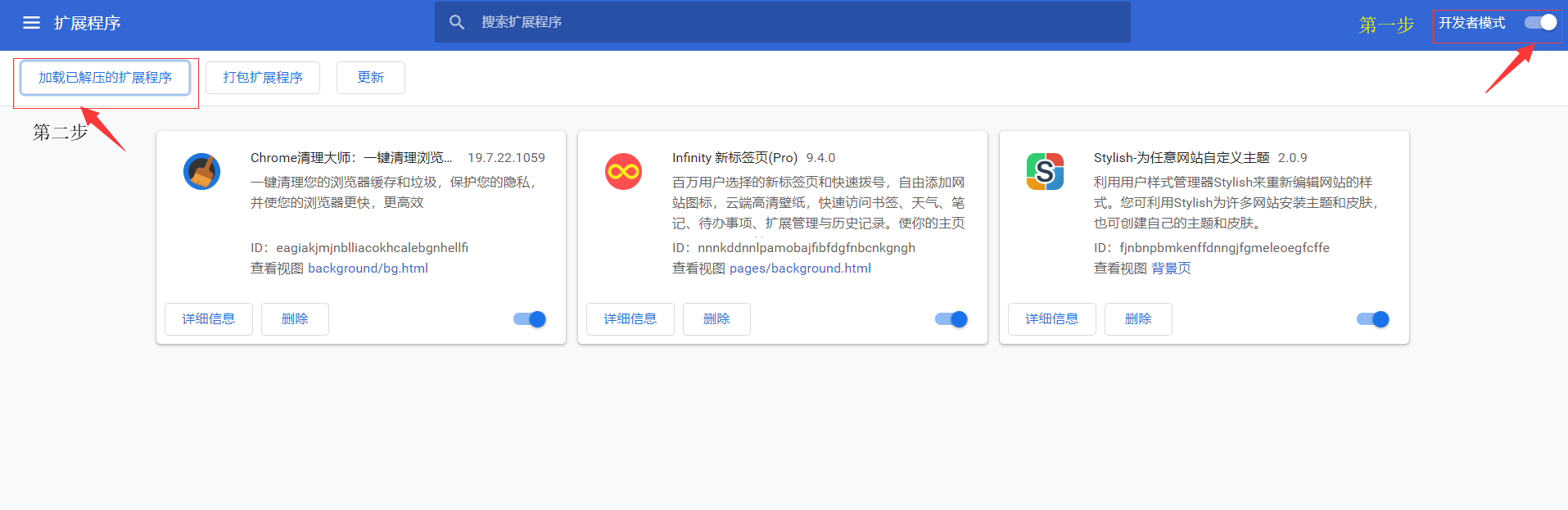Delete the Infinity extension via 删除
Viewport: 1568px width, 510px height.
click(x=716, y=319)
